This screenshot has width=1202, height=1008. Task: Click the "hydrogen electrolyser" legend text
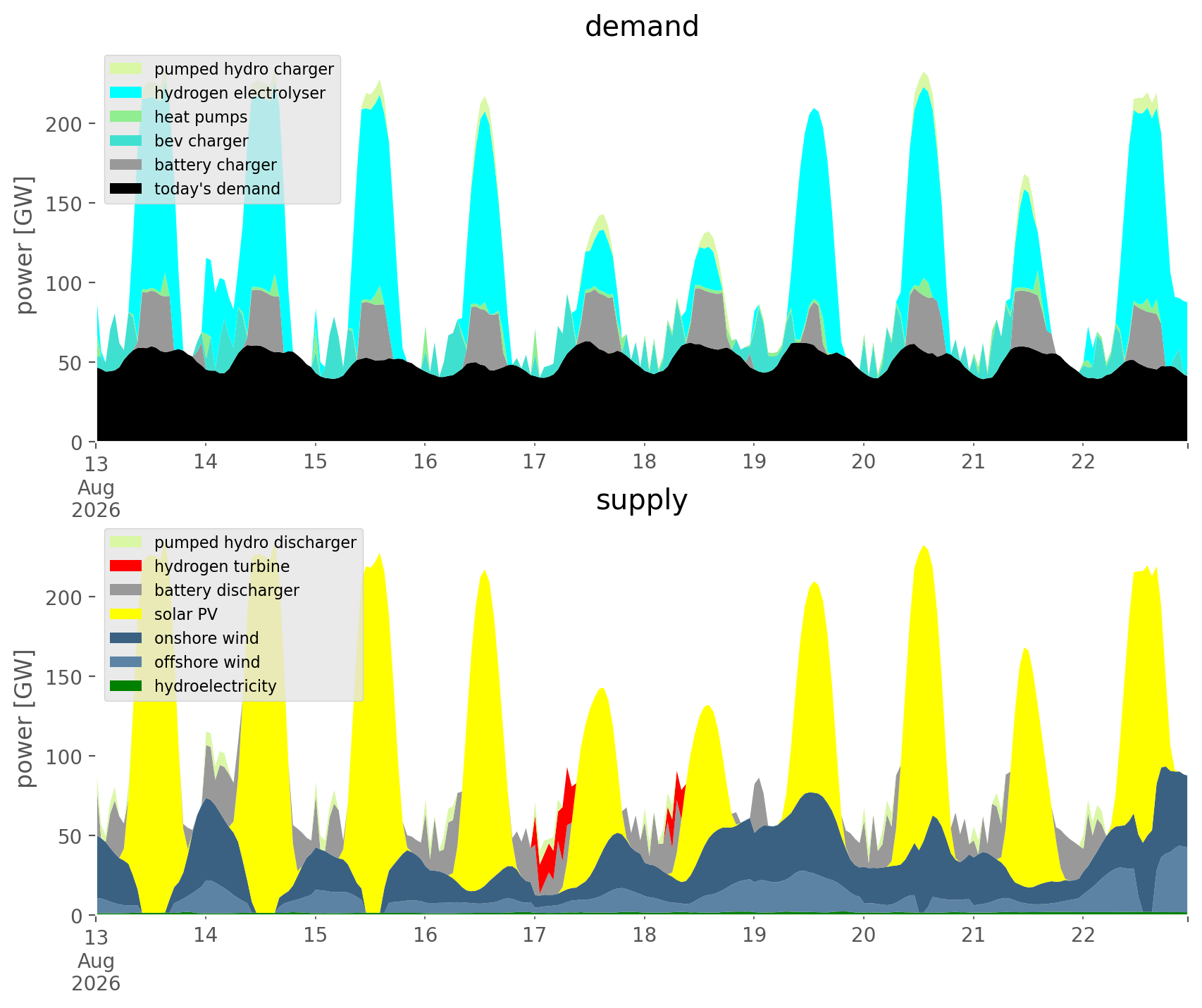coord(240,93)
